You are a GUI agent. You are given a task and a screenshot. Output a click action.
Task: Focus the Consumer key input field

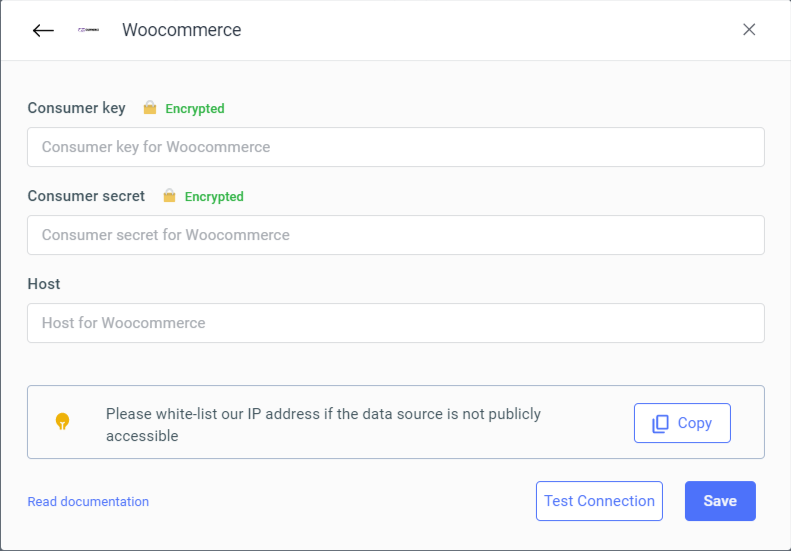pos(395,147)
